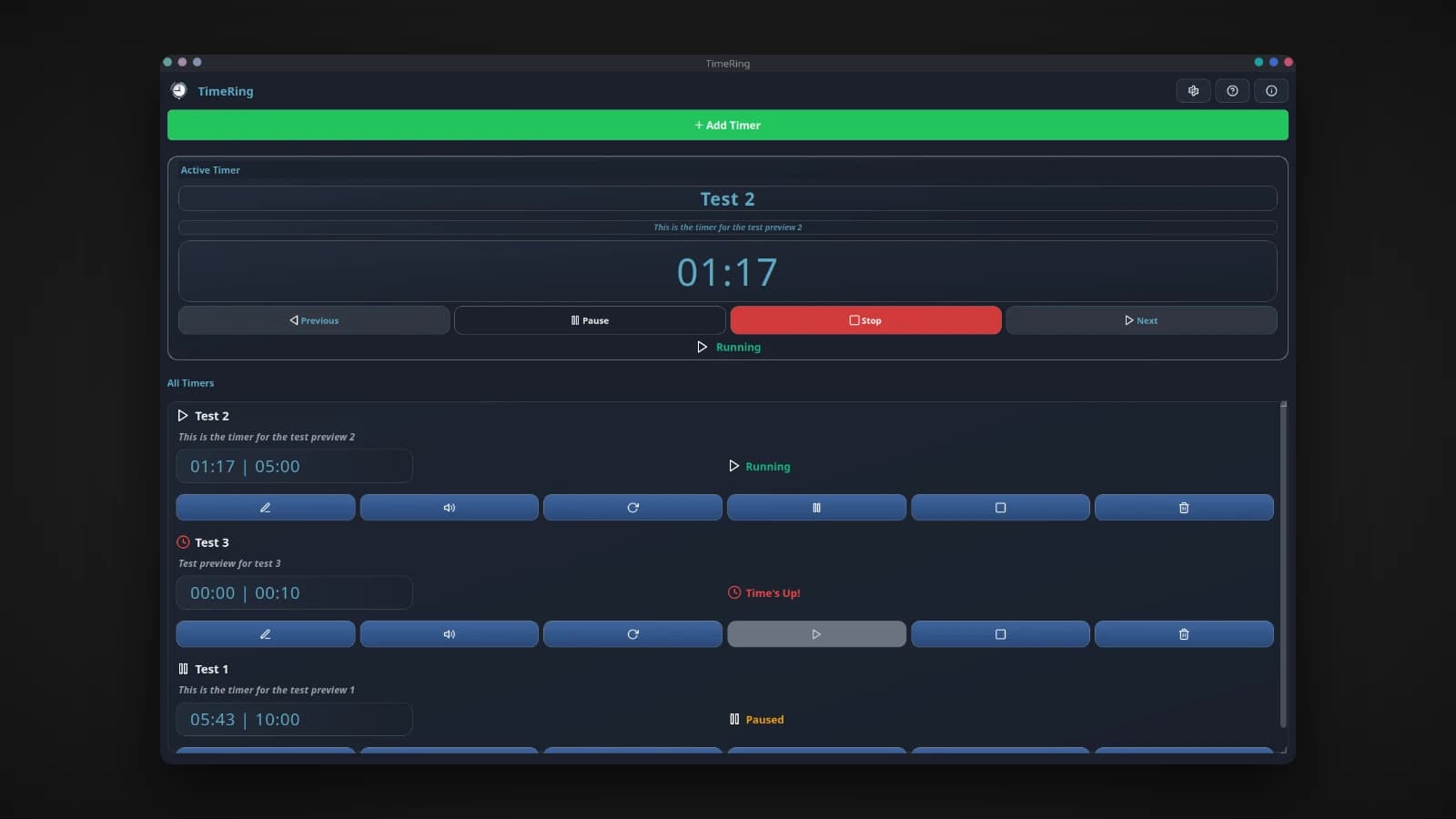This screenshot has width=1456, height=819.
Task: Stop Test 3 using its square button
Action: point(1000,634)
